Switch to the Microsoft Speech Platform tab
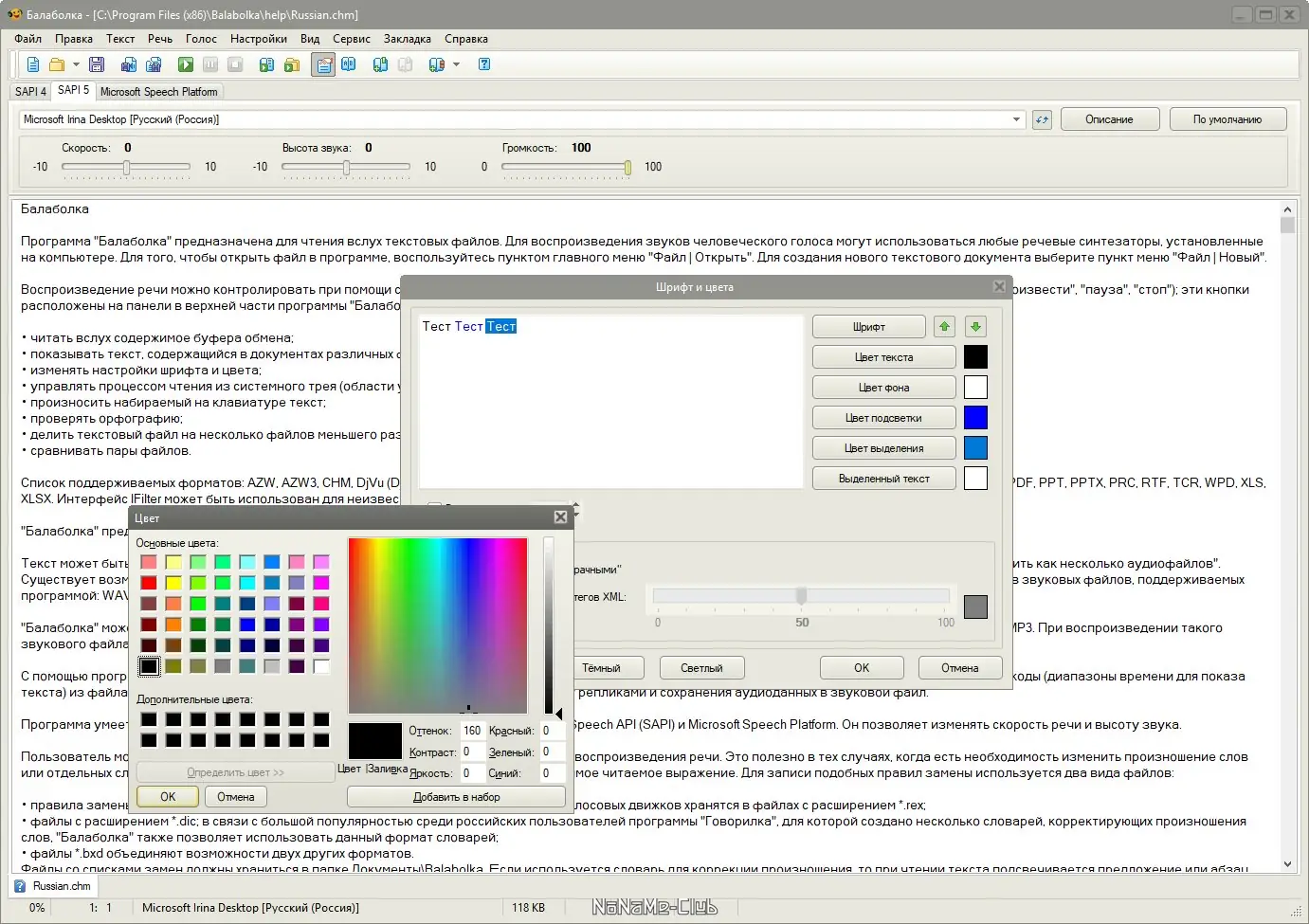This screenshot has height=924, width=1309. pyautogui.click(x=159, y=92)
